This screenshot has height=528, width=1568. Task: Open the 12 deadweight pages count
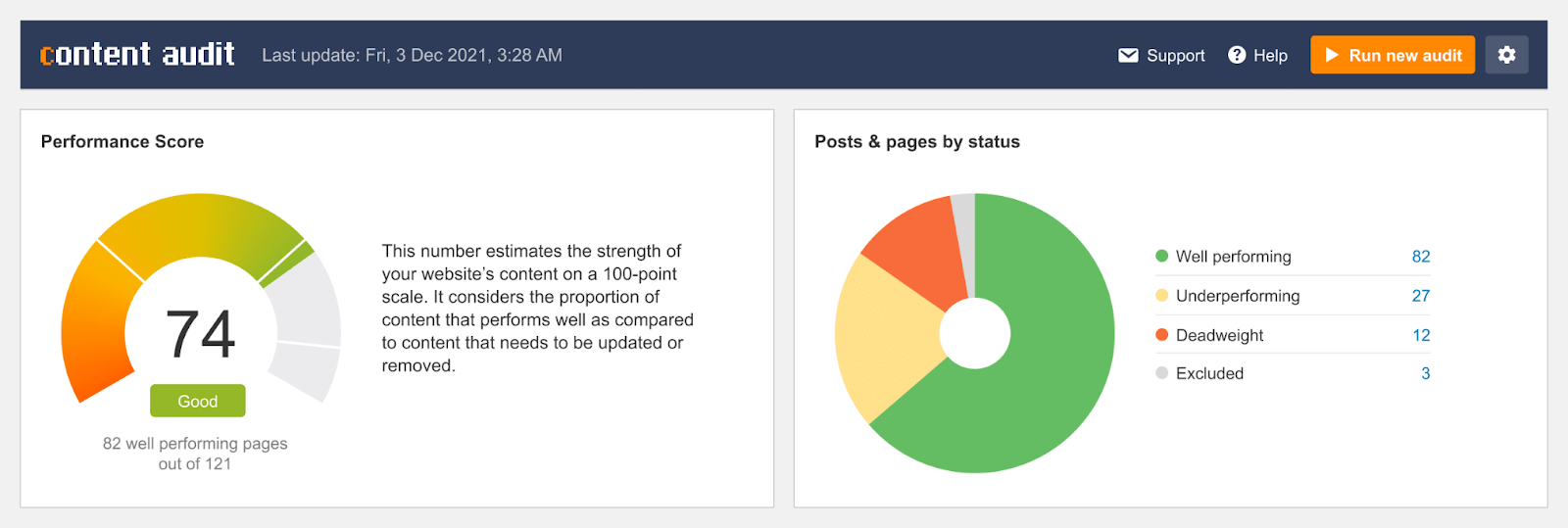pos(1421,335)
